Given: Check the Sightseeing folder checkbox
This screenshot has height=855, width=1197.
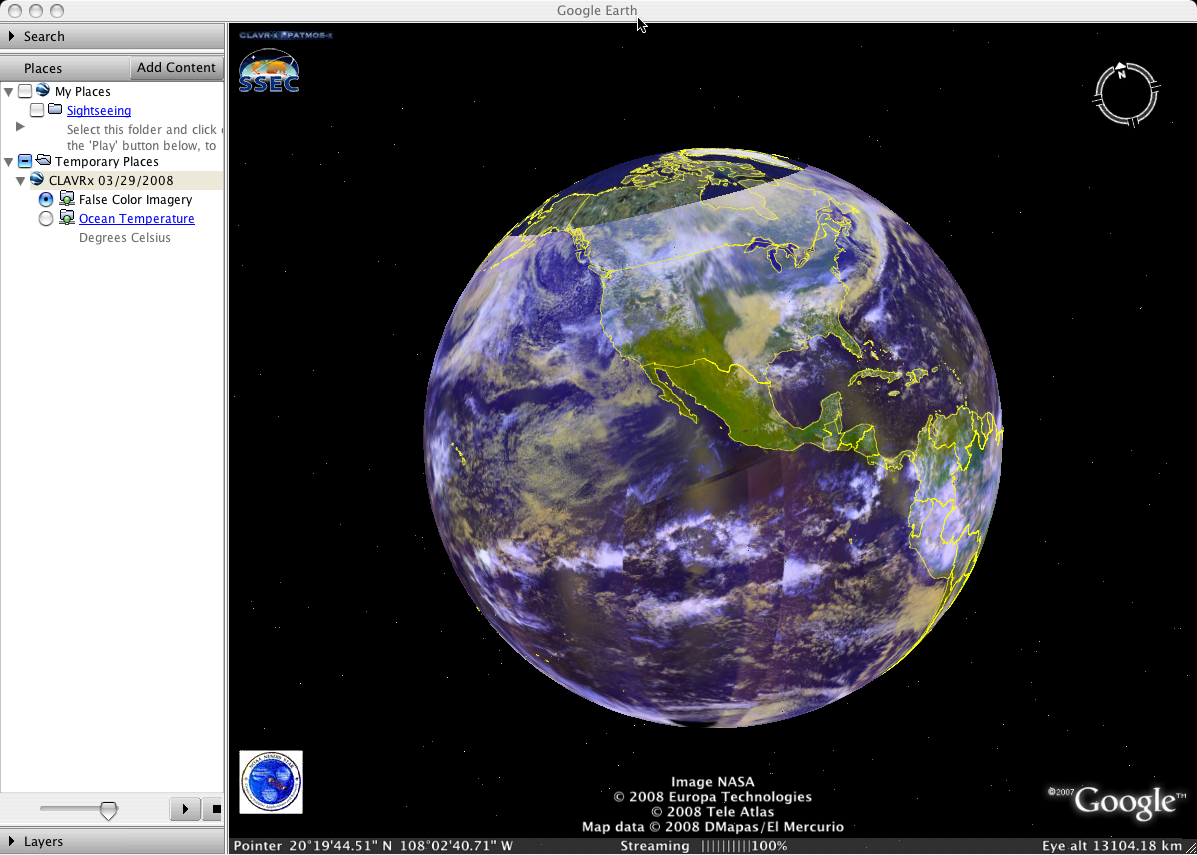Looking at the screenshot, I should 37,111.
